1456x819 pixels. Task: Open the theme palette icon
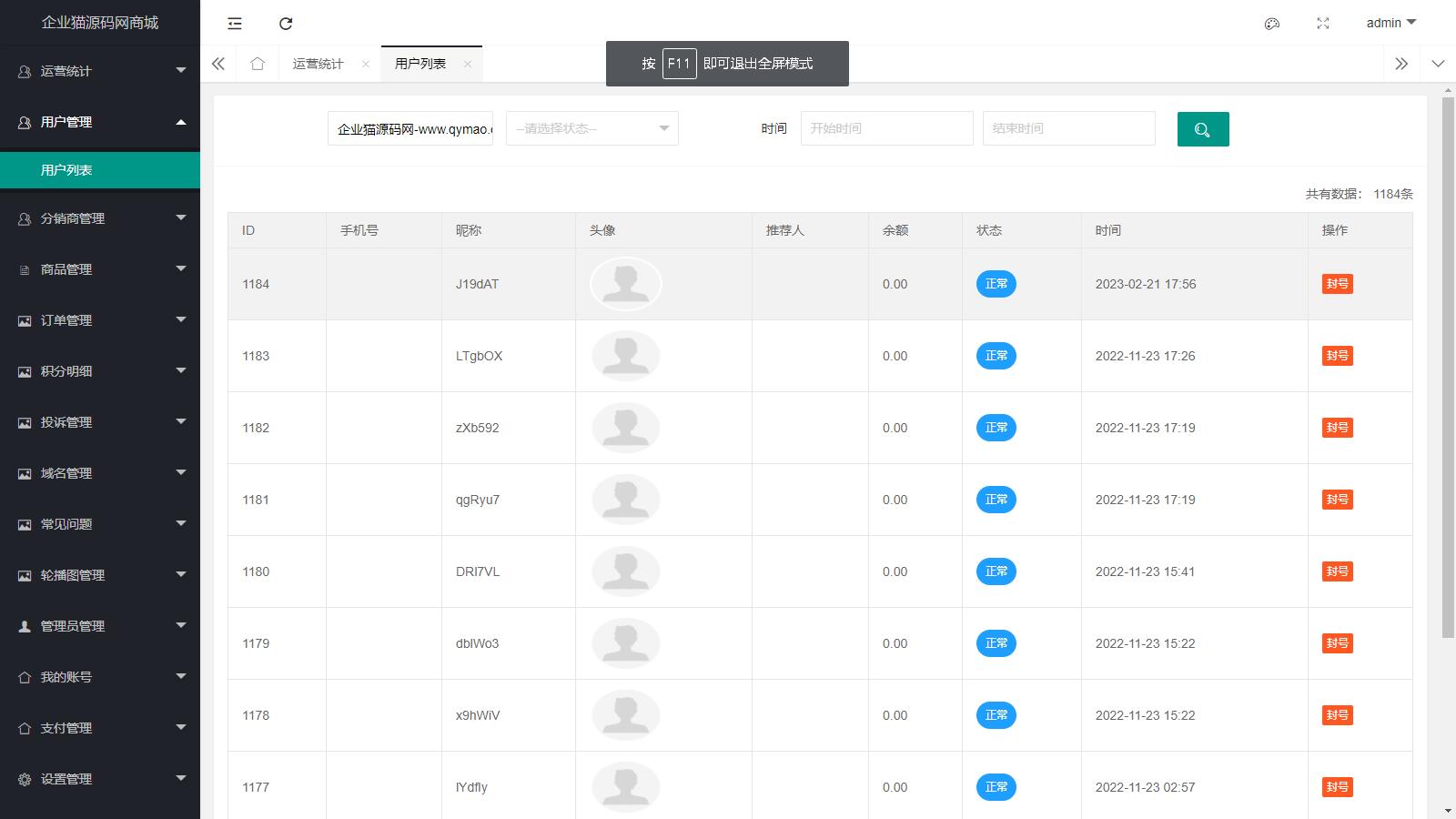1272,24
